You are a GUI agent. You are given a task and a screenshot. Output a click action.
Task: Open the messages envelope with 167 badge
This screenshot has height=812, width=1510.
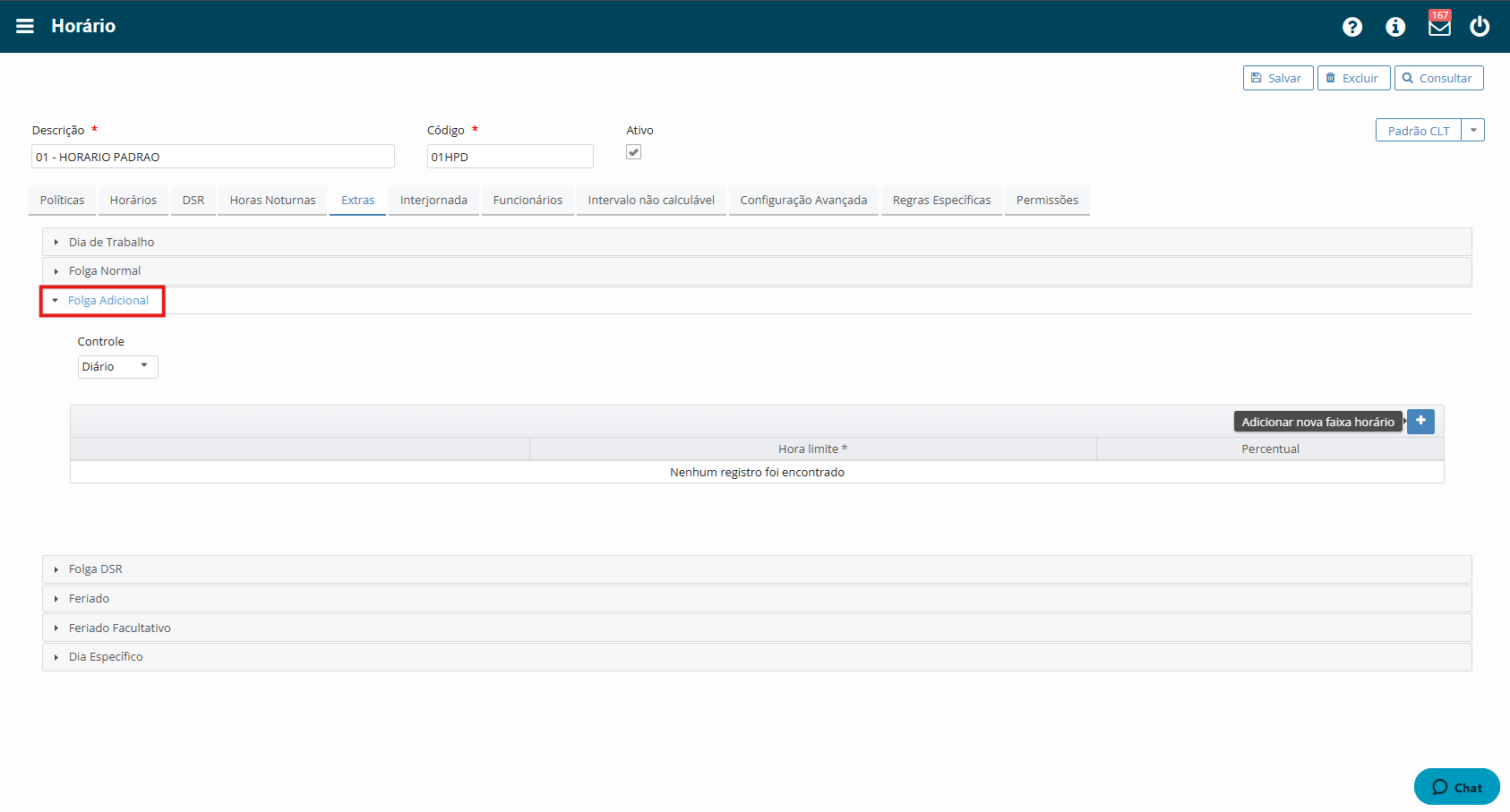(1439, 24)
